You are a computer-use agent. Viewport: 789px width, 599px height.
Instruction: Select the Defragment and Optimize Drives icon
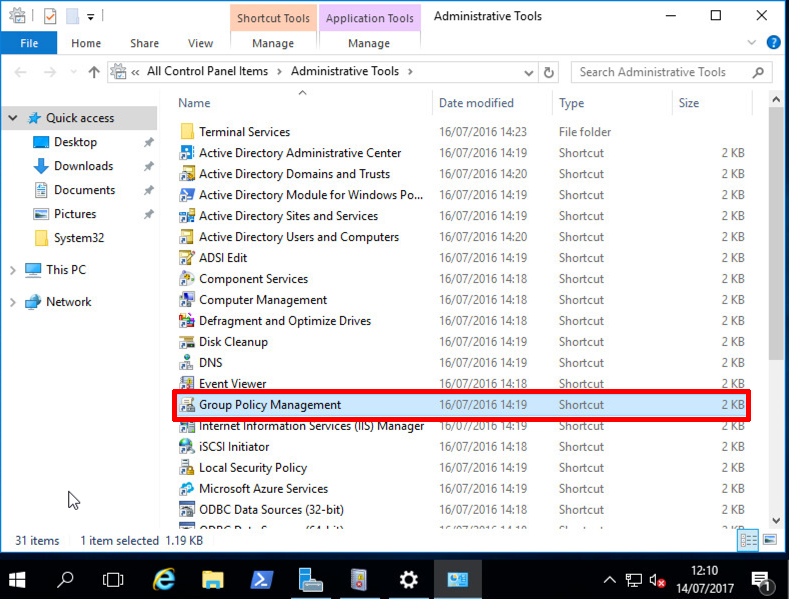(x=187, y=321)
